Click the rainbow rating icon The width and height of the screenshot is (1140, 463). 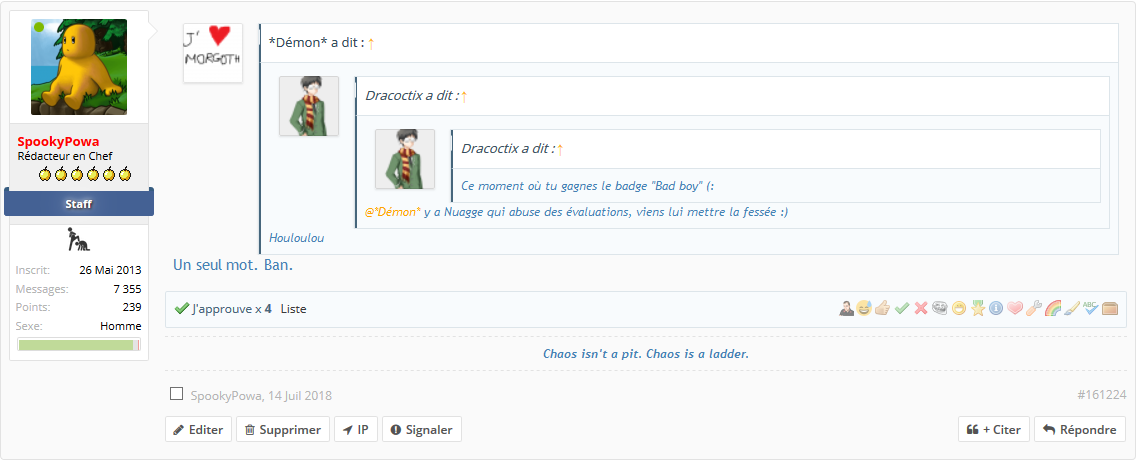coord(1053,309)
